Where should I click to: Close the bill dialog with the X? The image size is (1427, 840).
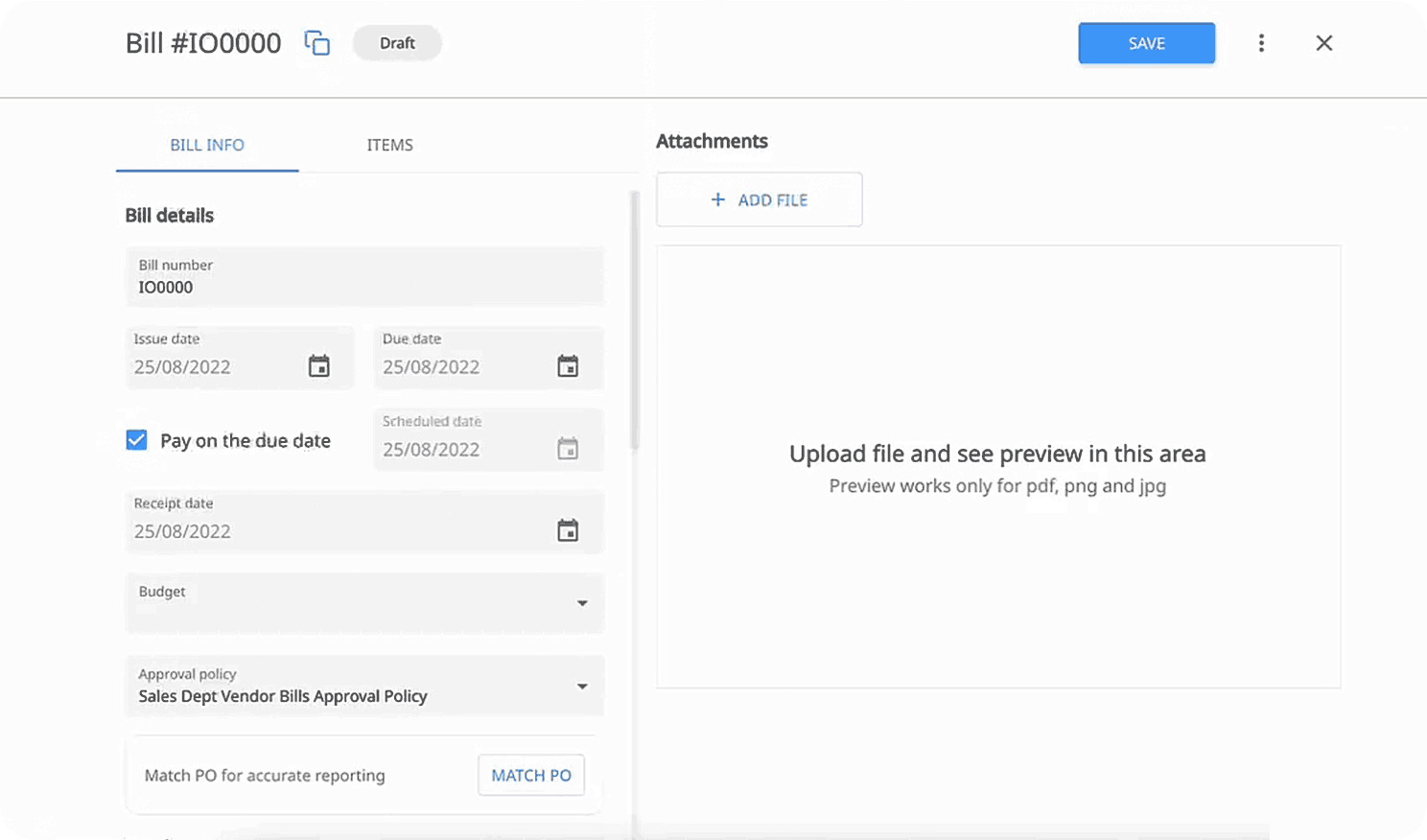[1324, 43]
